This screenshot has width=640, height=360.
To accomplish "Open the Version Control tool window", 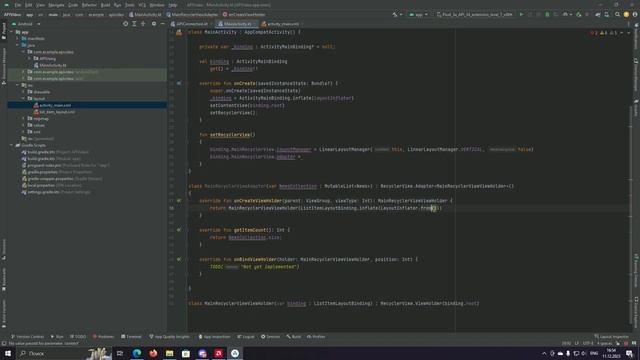I will pyautogui.click(x=27, y=337).
